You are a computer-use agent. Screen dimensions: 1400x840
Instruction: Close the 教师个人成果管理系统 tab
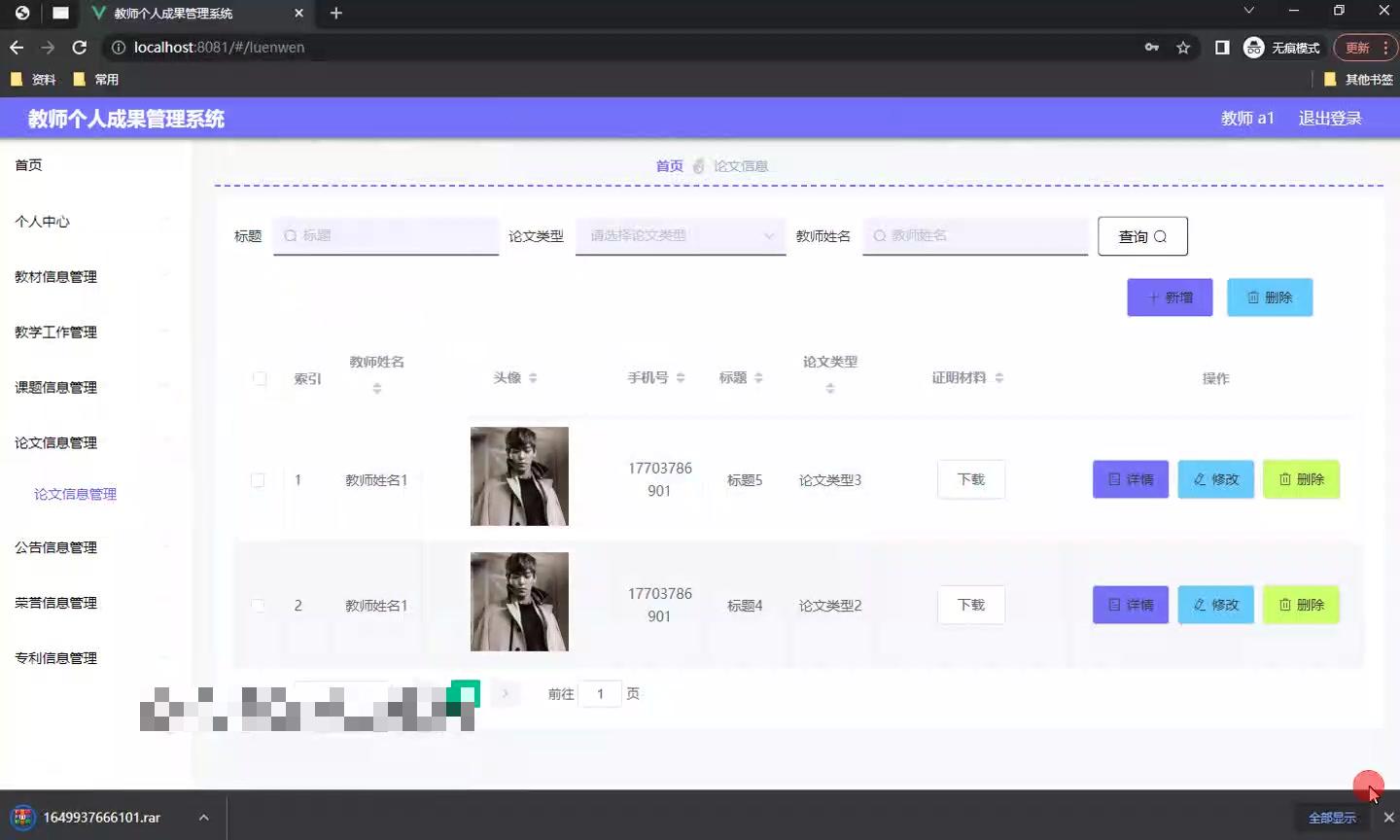298,13
